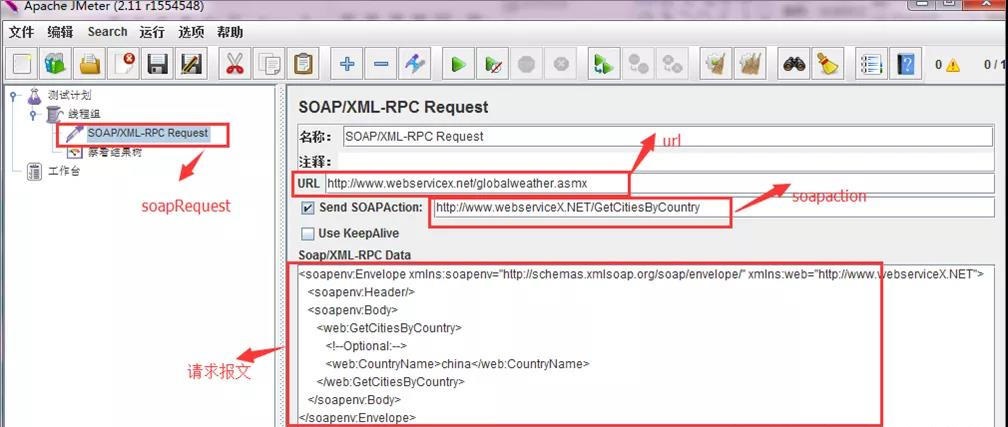1008x427 pixels.
Task: Click the Save As toolbar icon
Action: [x=191, y=64]
